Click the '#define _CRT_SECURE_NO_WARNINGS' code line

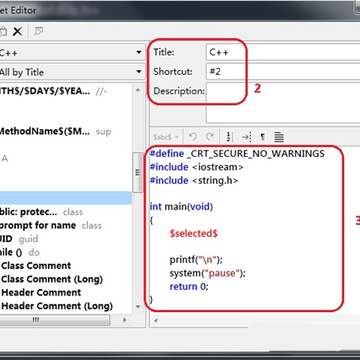point(237,153)
